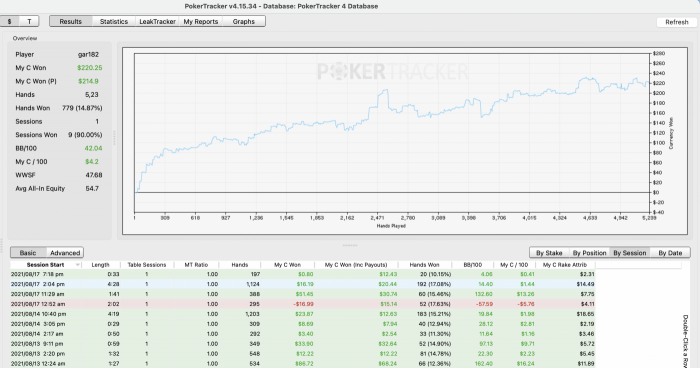Sort by the MT Ratio column header
Image resolution: width=700 pixels, height=368 pixels.
coord(196,265)
